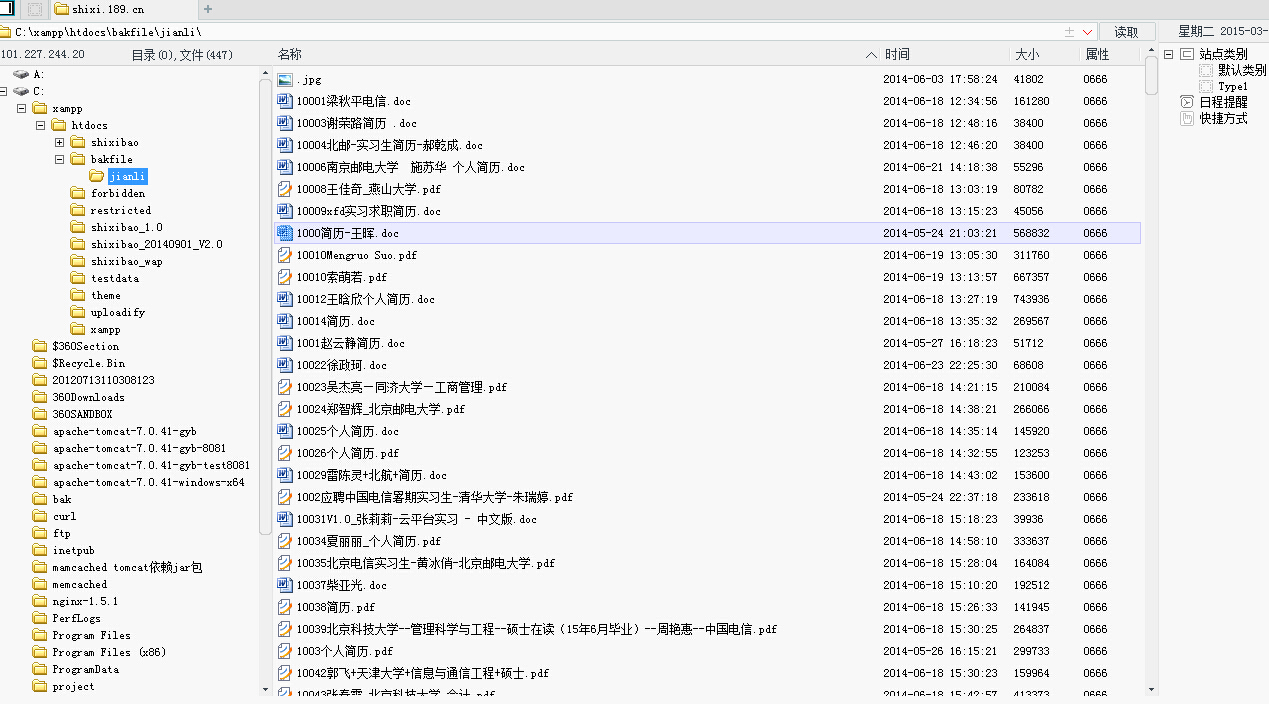Open 日程提醒 schedule reminder item
1269x704 pixels.
point(1223,102)
